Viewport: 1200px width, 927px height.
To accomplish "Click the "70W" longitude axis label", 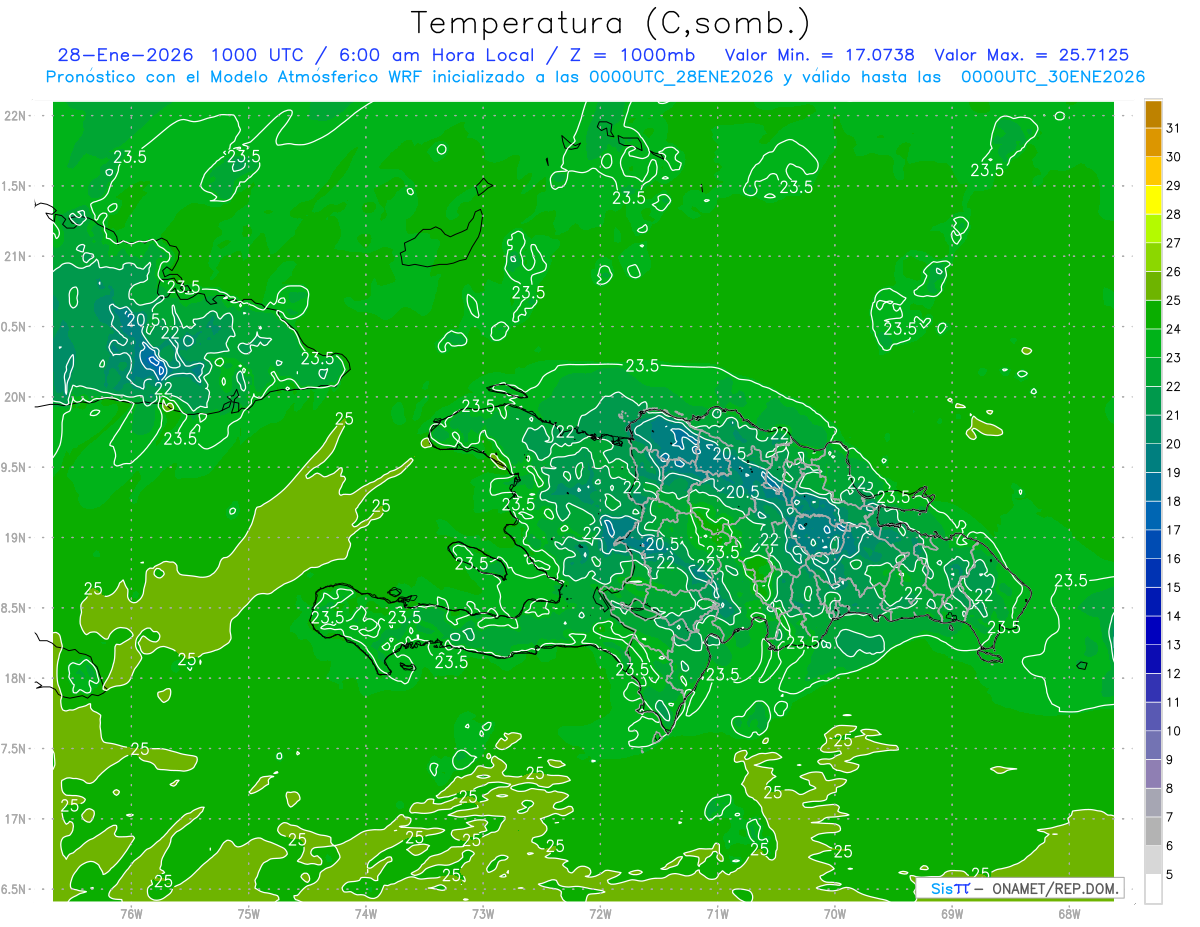I will [835, 914].
